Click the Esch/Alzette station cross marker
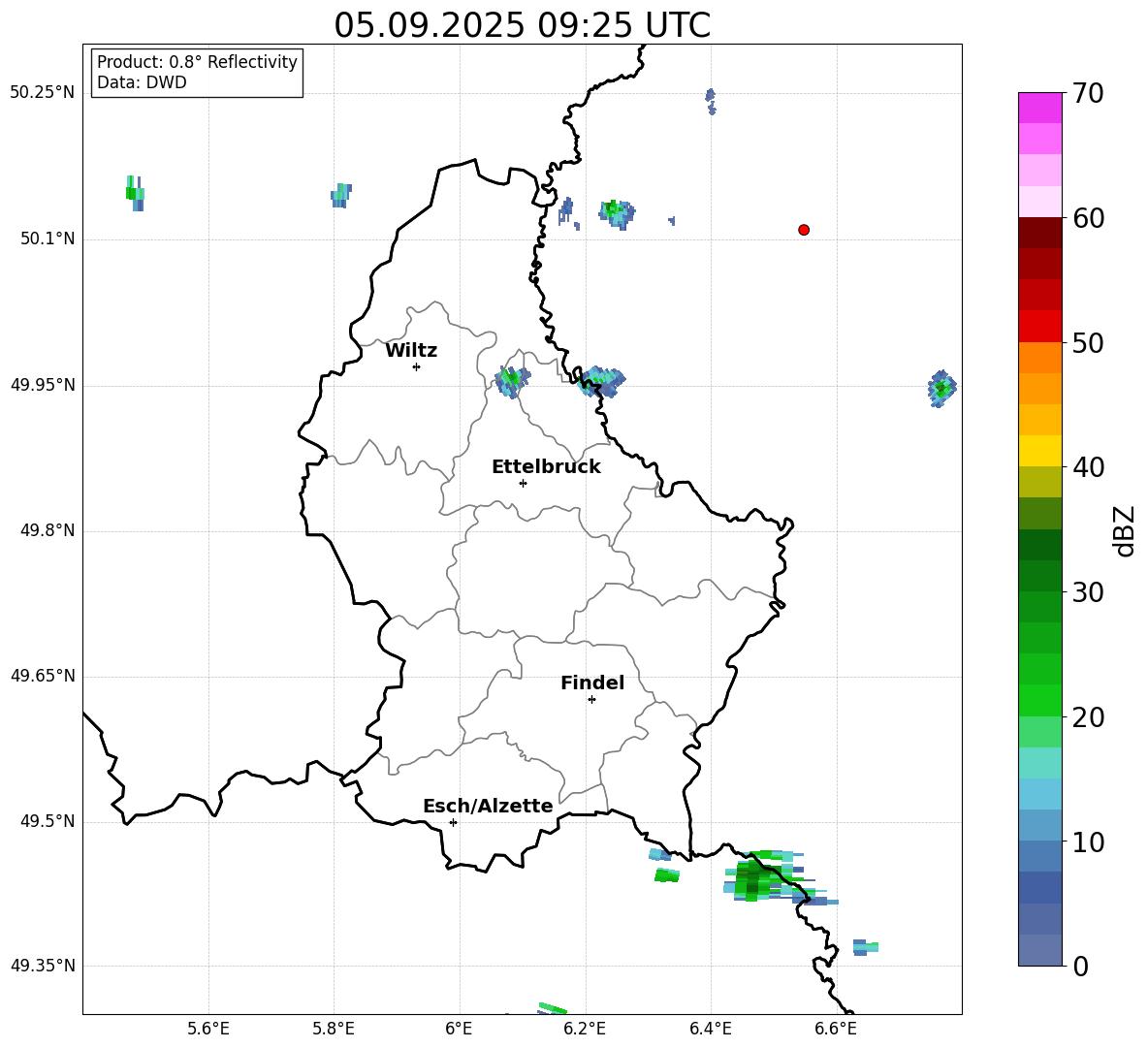 453,822
